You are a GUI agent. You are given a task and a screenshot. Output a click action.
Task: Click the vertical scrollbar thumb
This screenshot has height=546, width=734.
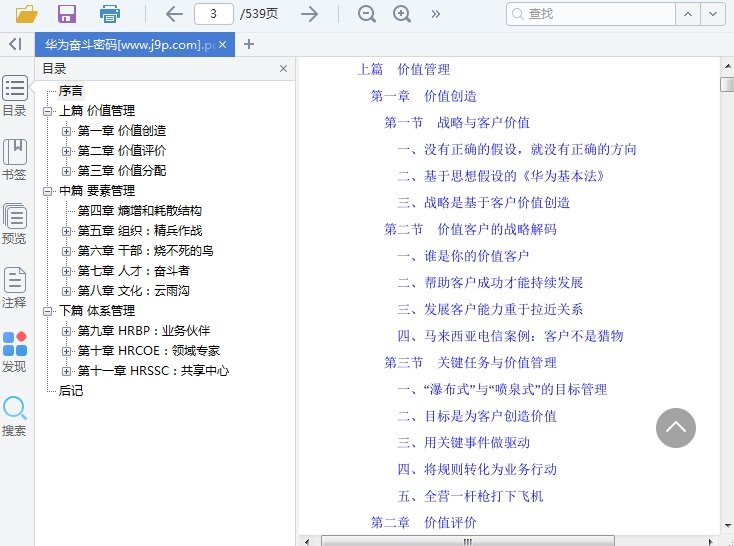tap(727, 85)
